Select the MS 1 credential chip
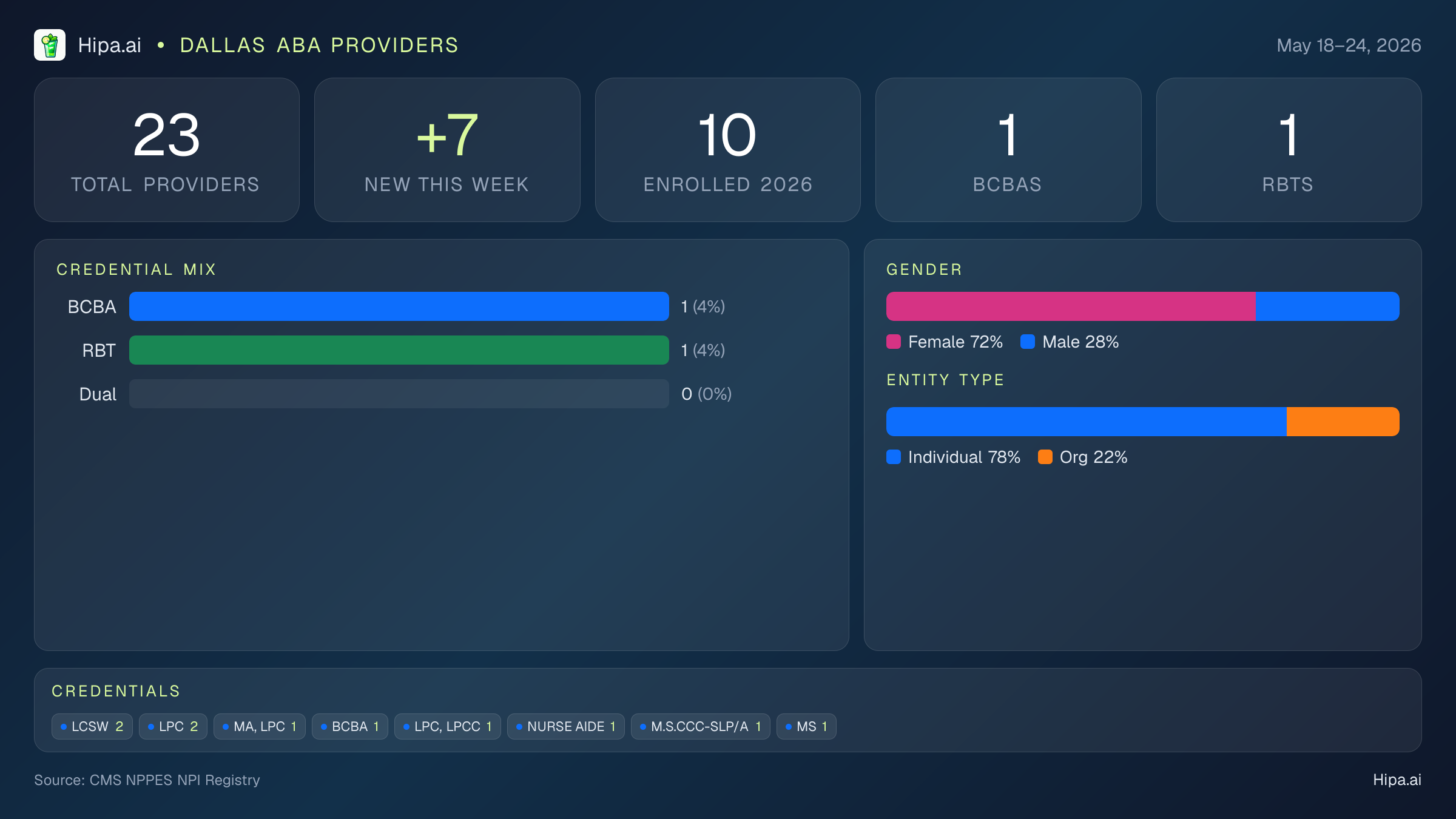 coord(806,727)
